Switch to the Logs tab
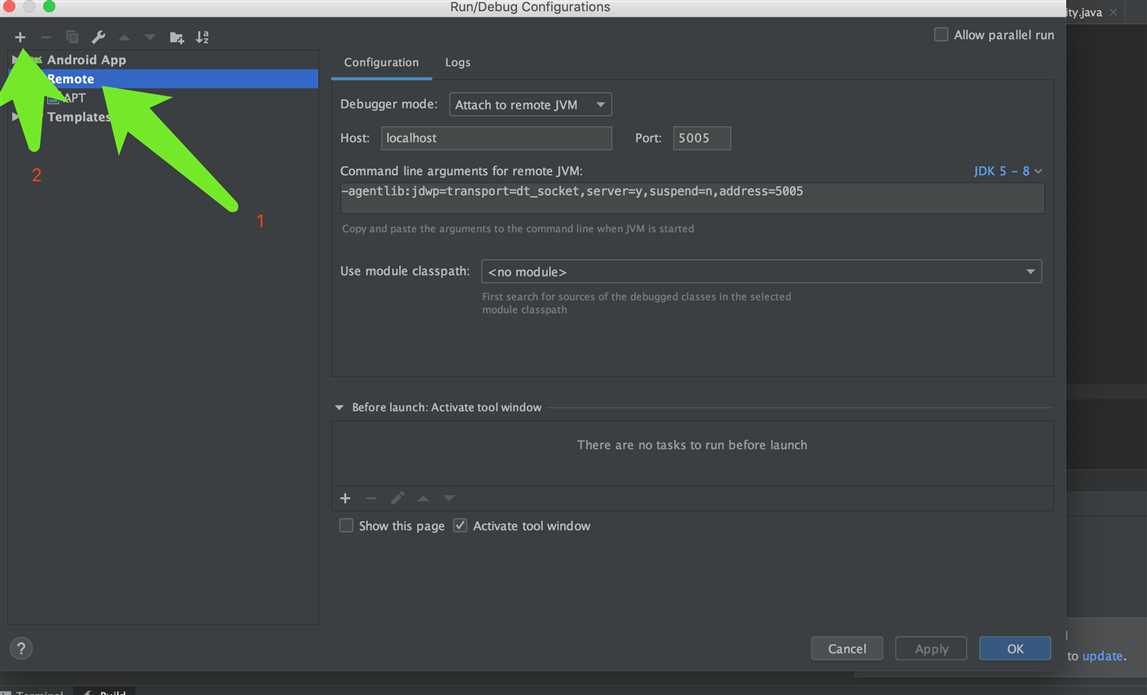Screen dimensions: 1147x695 click(457, 62)
